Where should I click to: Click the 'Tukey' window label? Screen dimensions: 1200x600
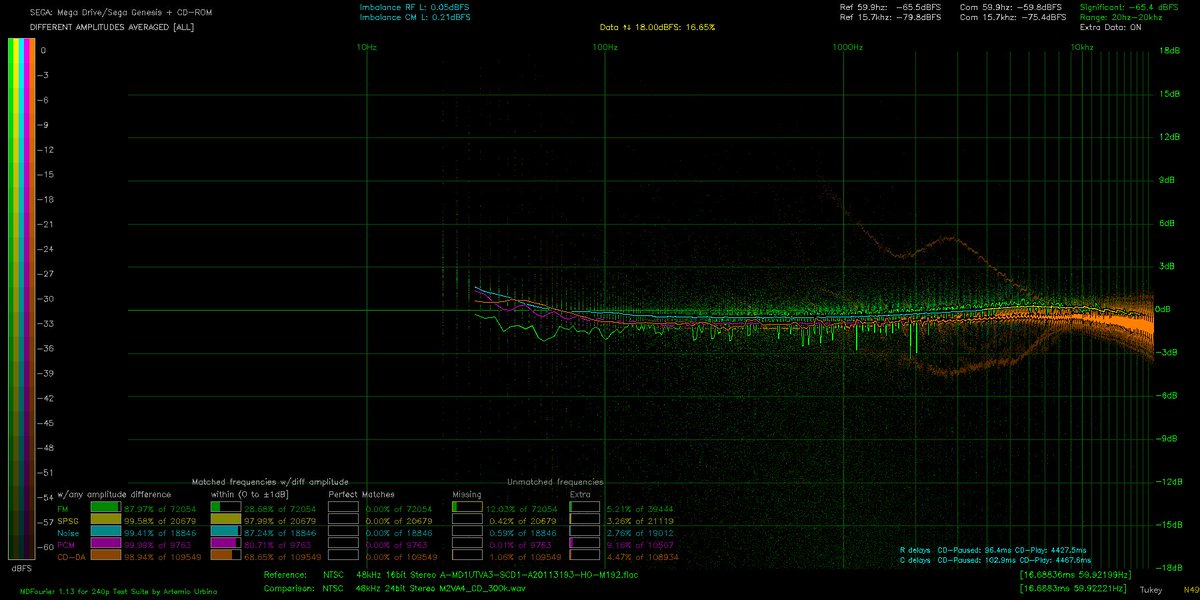pos(1151,591)
